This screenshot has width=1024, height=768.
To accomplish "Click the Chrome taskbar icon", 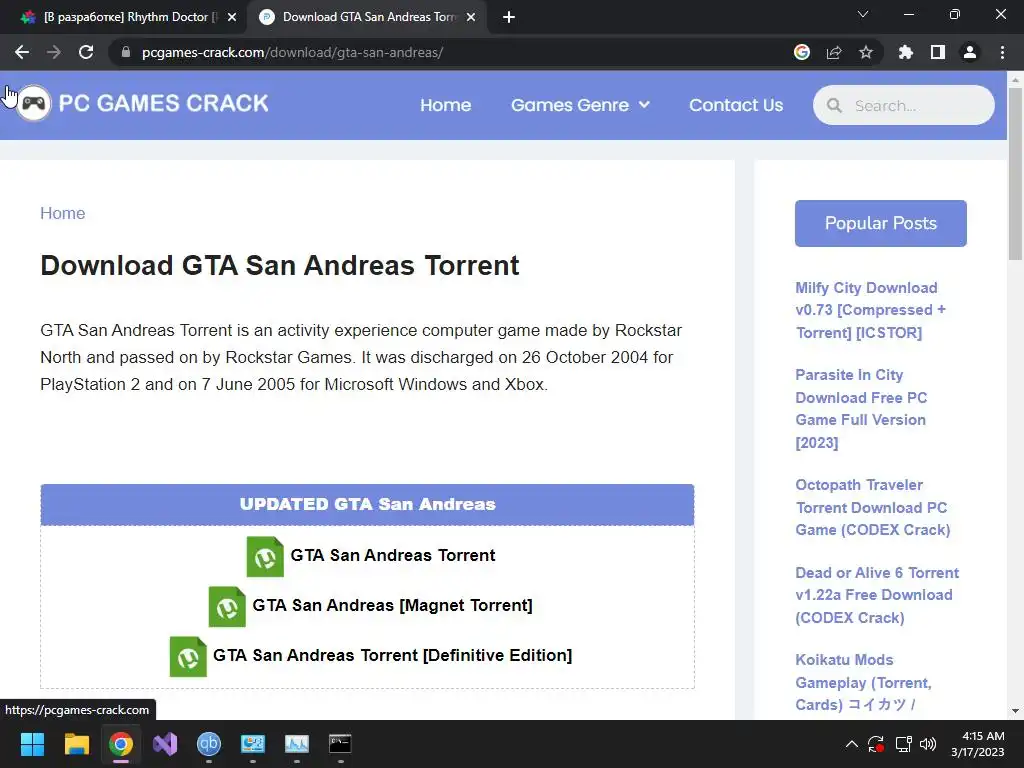I will tap(121, 744).
